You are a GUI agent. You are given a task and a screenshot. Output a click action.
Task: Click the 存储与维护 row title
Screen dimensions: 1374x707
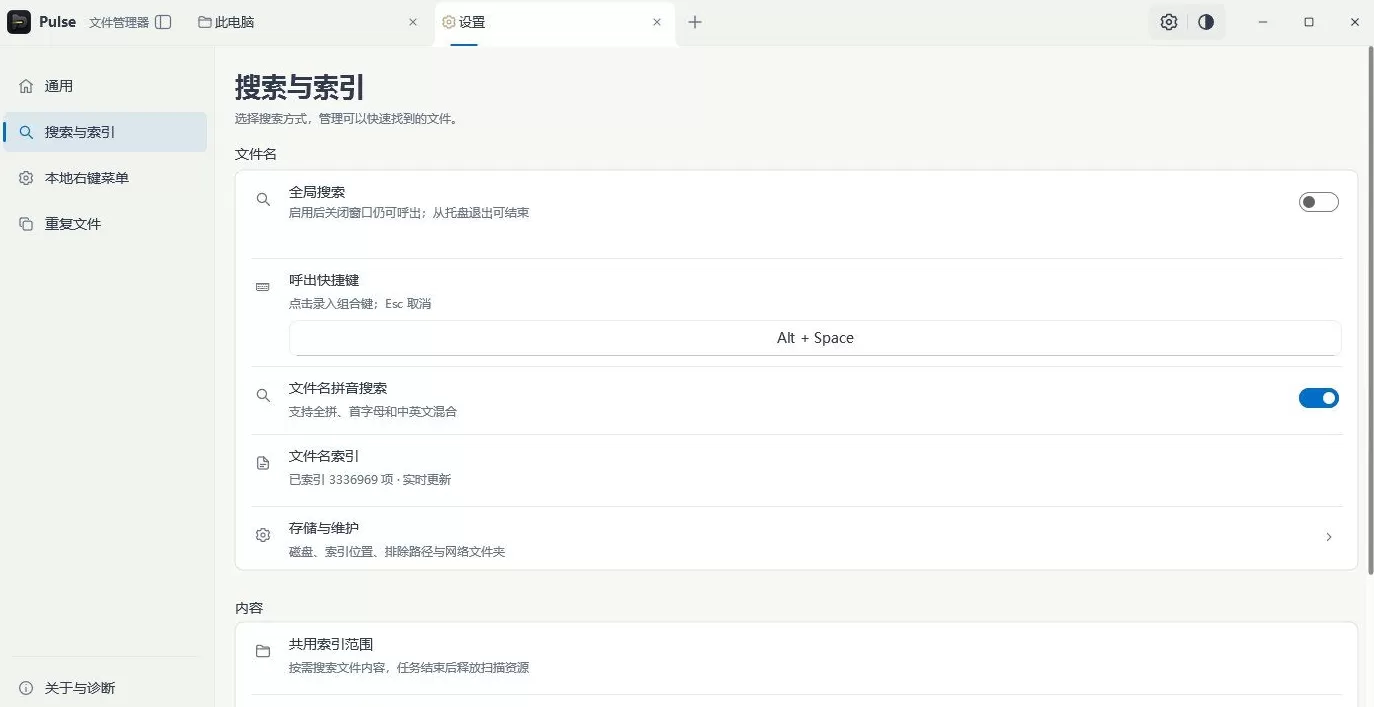[324, 528]
